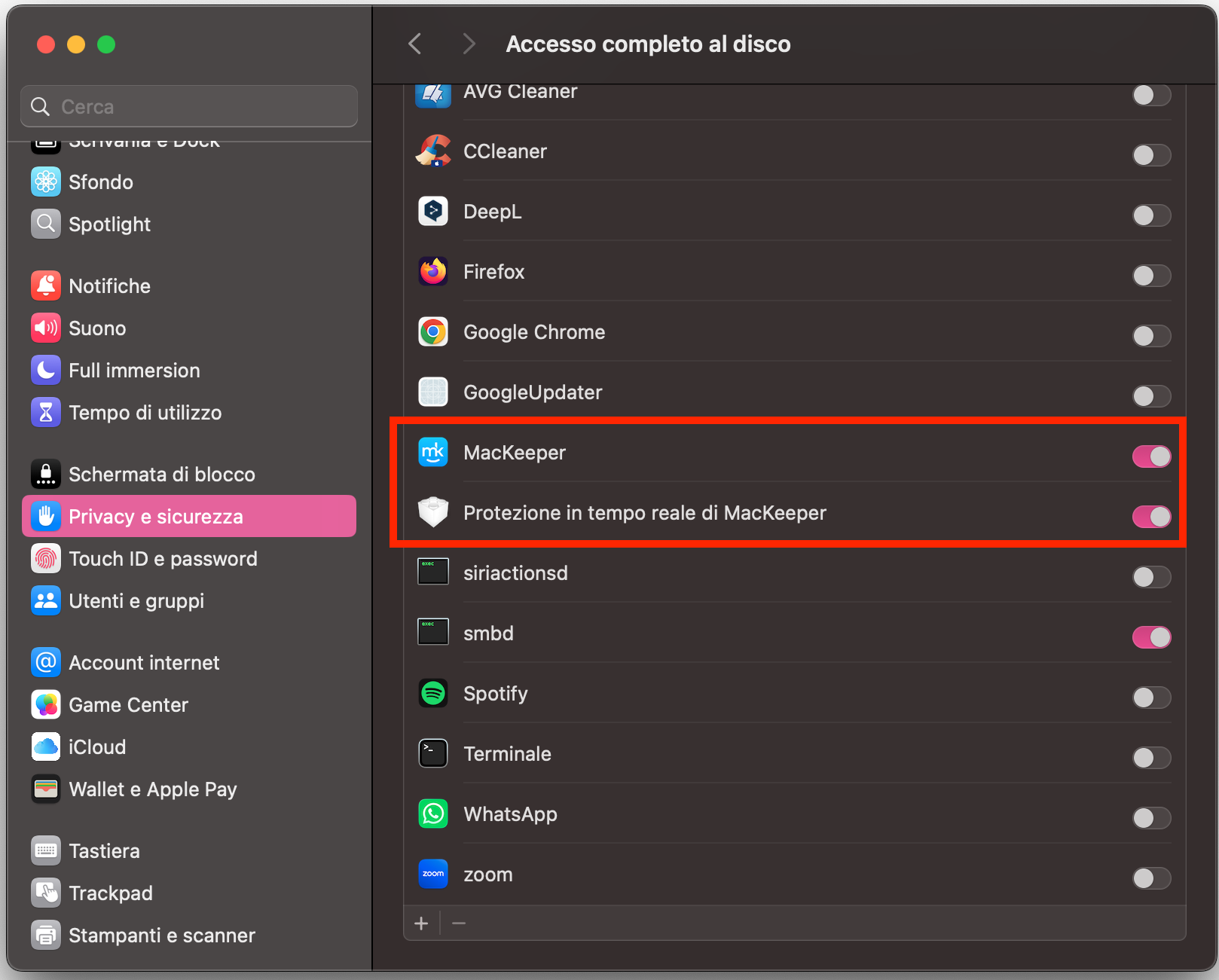Select the Terminale row label
Screen dimensions: 1219x980
point(507,753)
